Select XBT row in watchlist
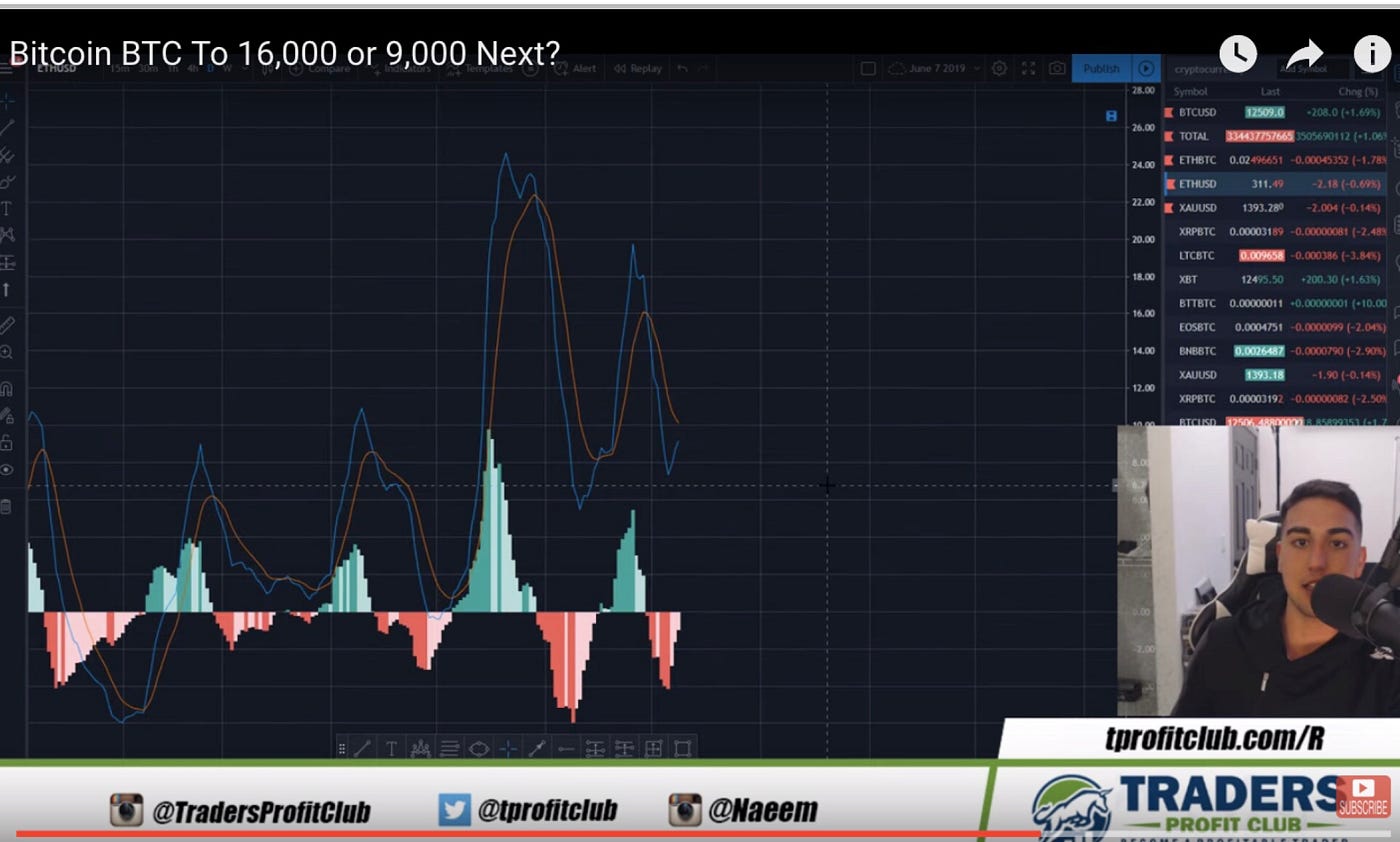Viewport: 1400px width, 842px height. pyautogui.click(x=1275, y=279)
